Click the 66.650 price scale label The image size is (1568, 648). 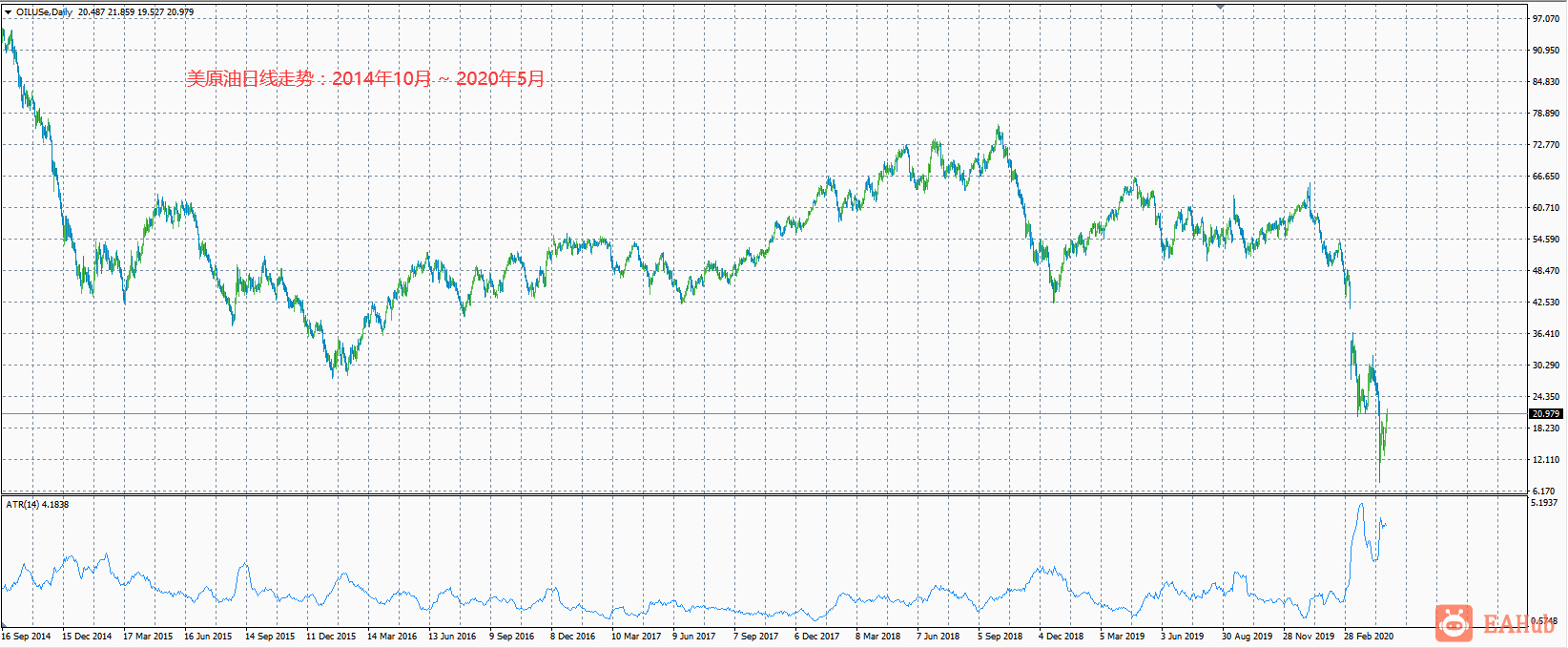[1545, 177]
